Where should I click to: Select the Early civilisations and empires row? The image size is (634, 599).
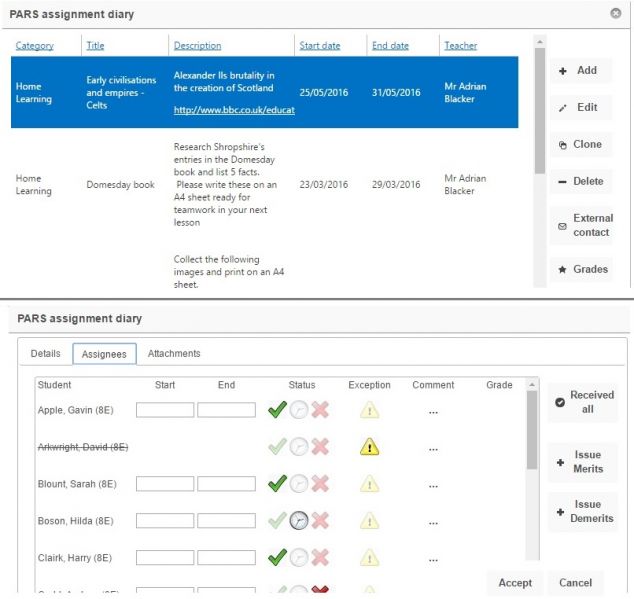point(264,92)
